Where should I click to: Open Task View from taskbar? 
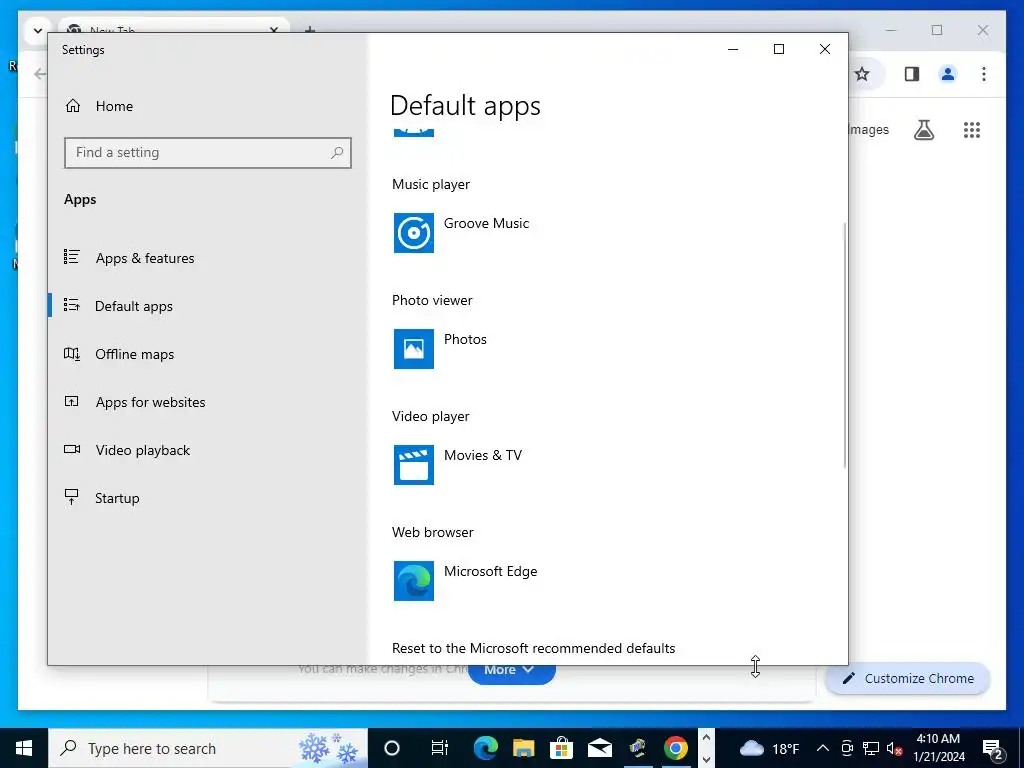(440, 748)
